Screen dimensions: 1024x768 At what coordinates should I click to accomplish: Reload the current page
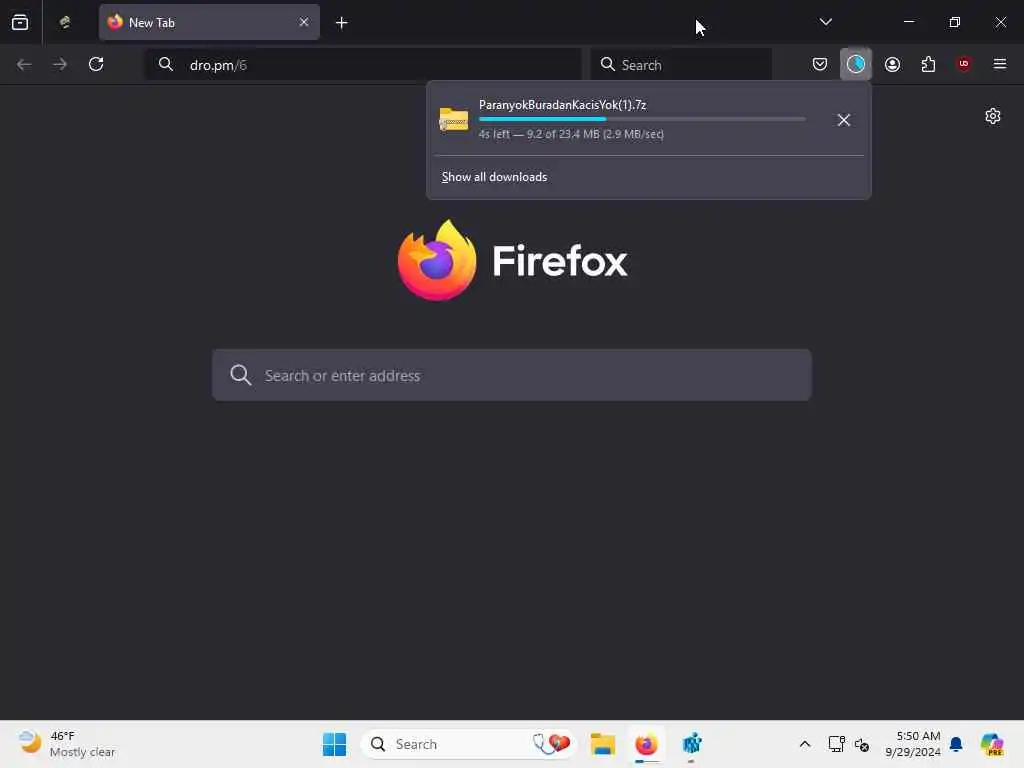96,64
